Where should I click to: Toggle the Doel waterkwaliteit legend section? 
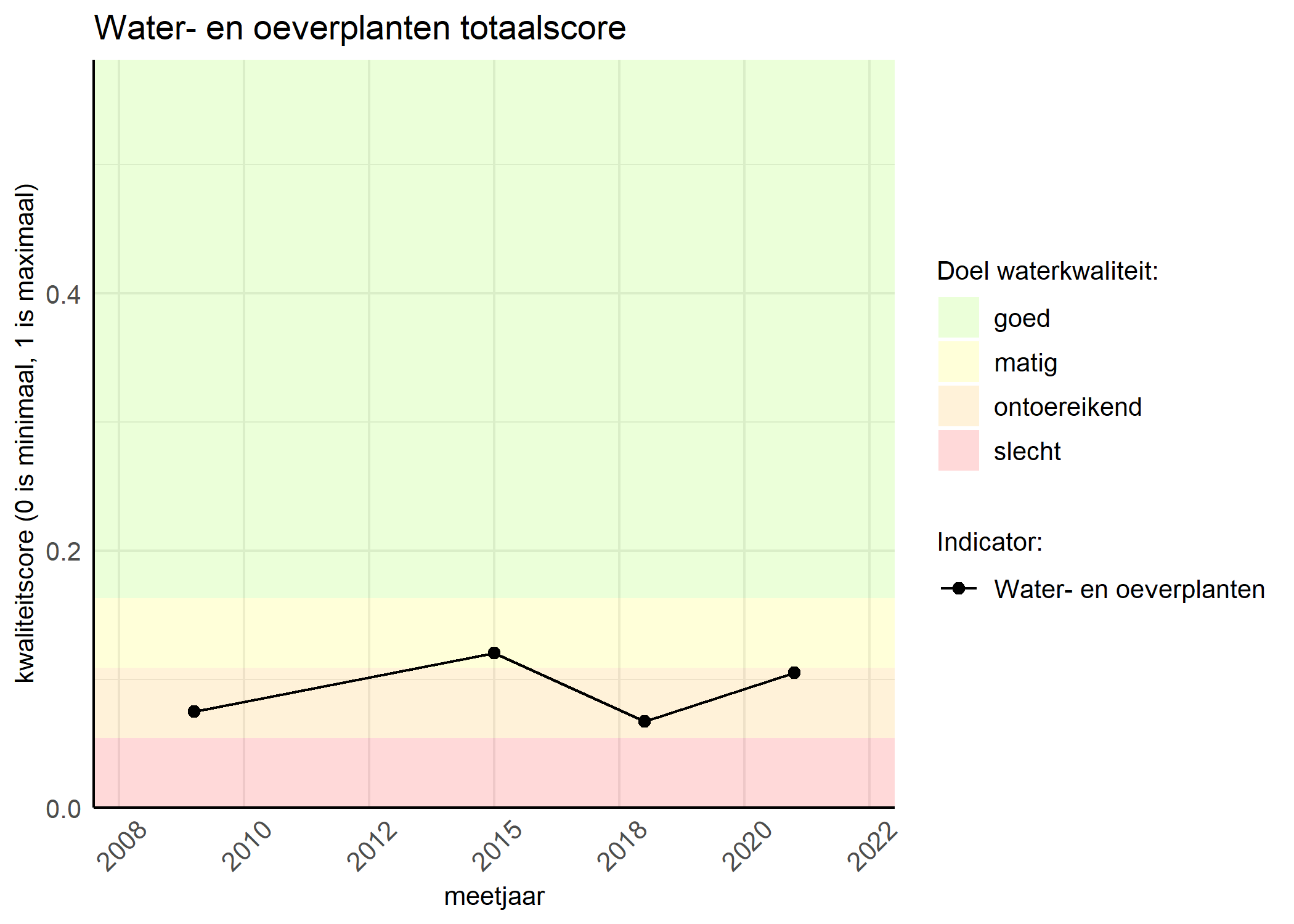click(1050, 269)
